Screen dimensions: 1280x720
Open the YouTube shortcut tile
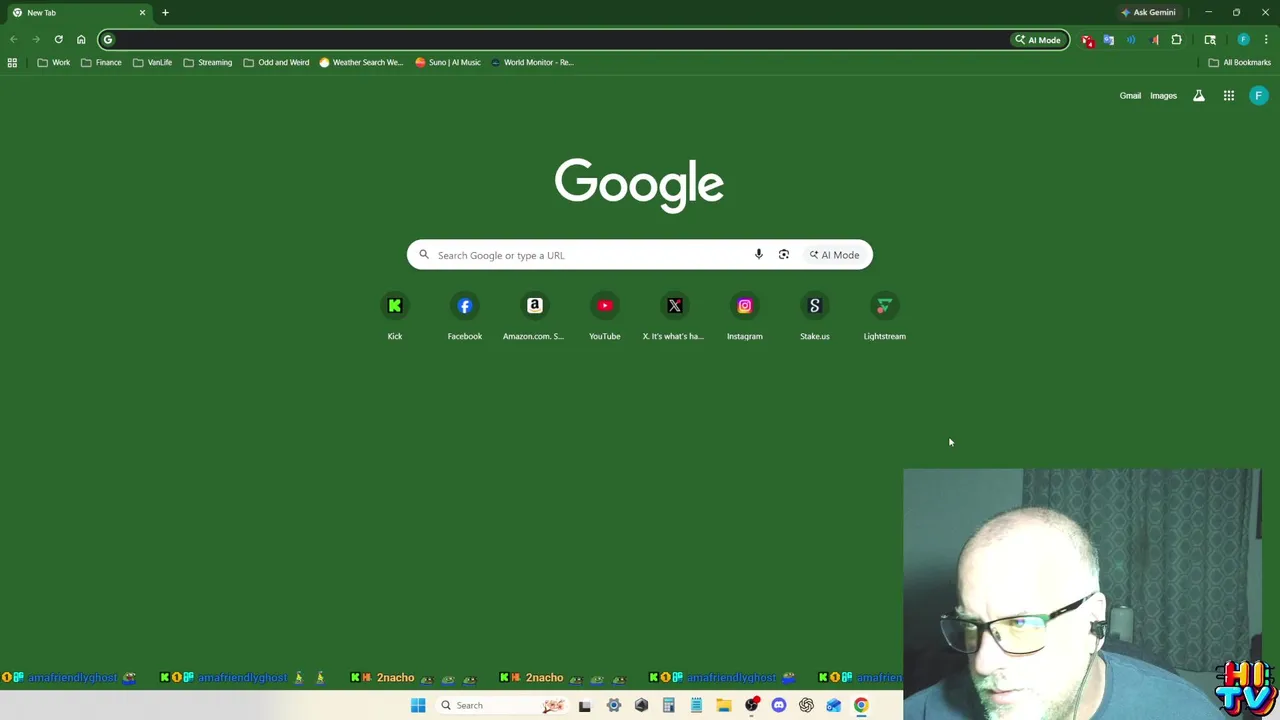pos(605,317)
